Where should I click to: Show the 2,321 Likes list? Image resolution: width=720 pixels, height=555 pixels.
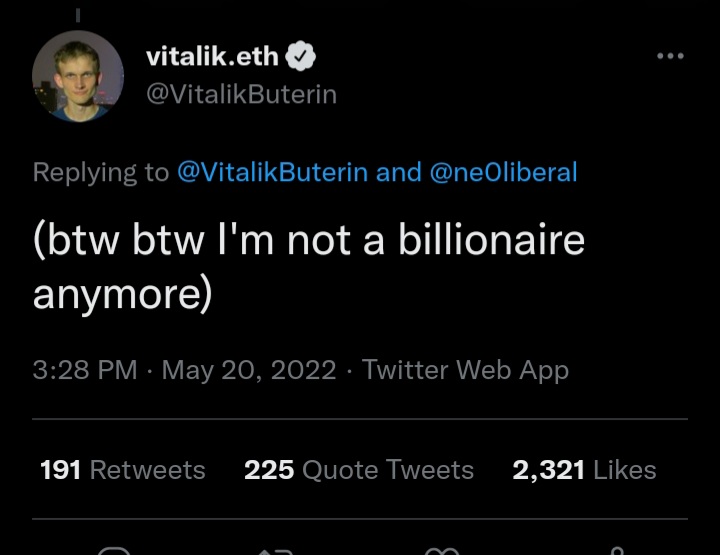click(x=584, y=470)
